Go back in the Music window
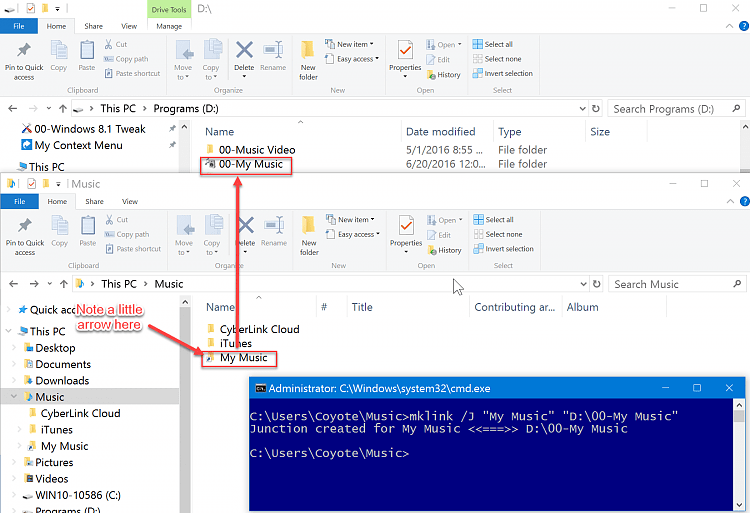Image resolution: width=750 pixels, height=513 pixels. 13,284
